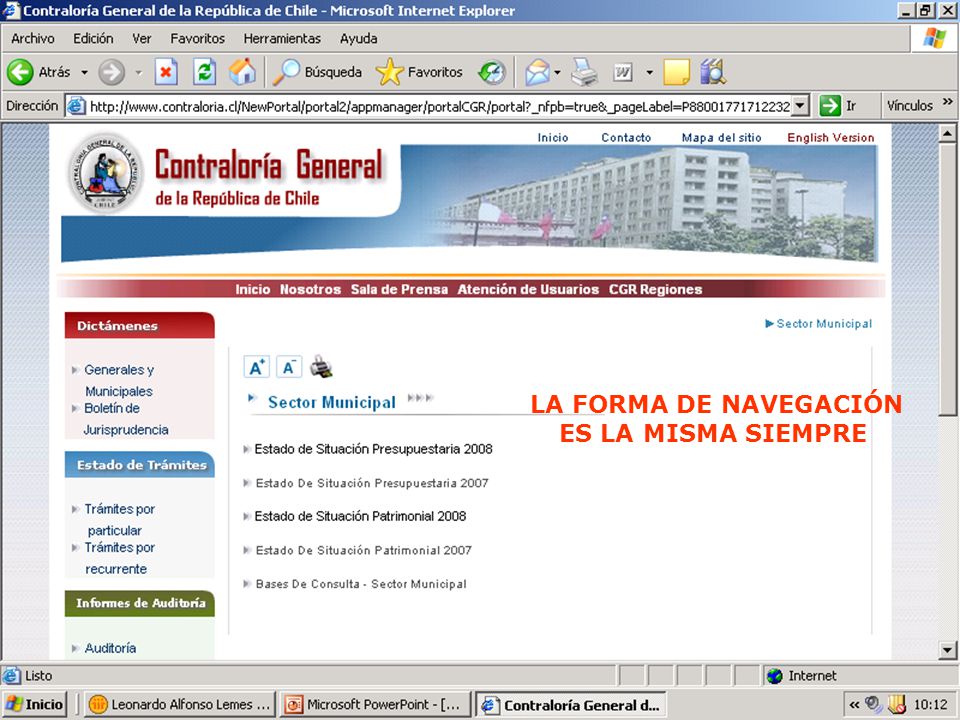Viewport: 960px width, 720px height.
Task: Open the Edición menu
Action: 93,39
